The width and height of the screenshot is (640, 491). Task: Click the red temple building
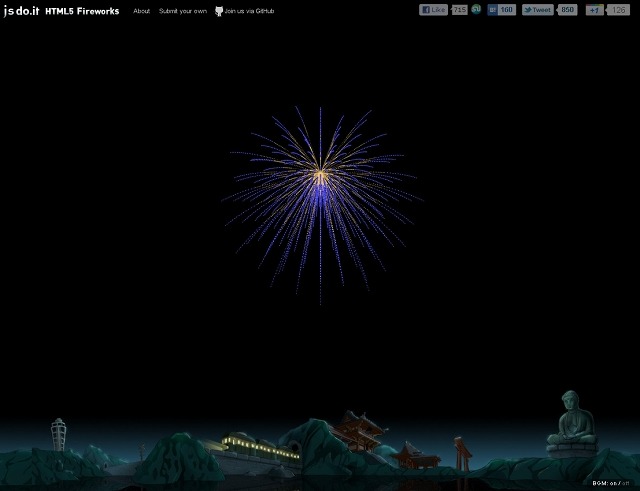(358, 430)
